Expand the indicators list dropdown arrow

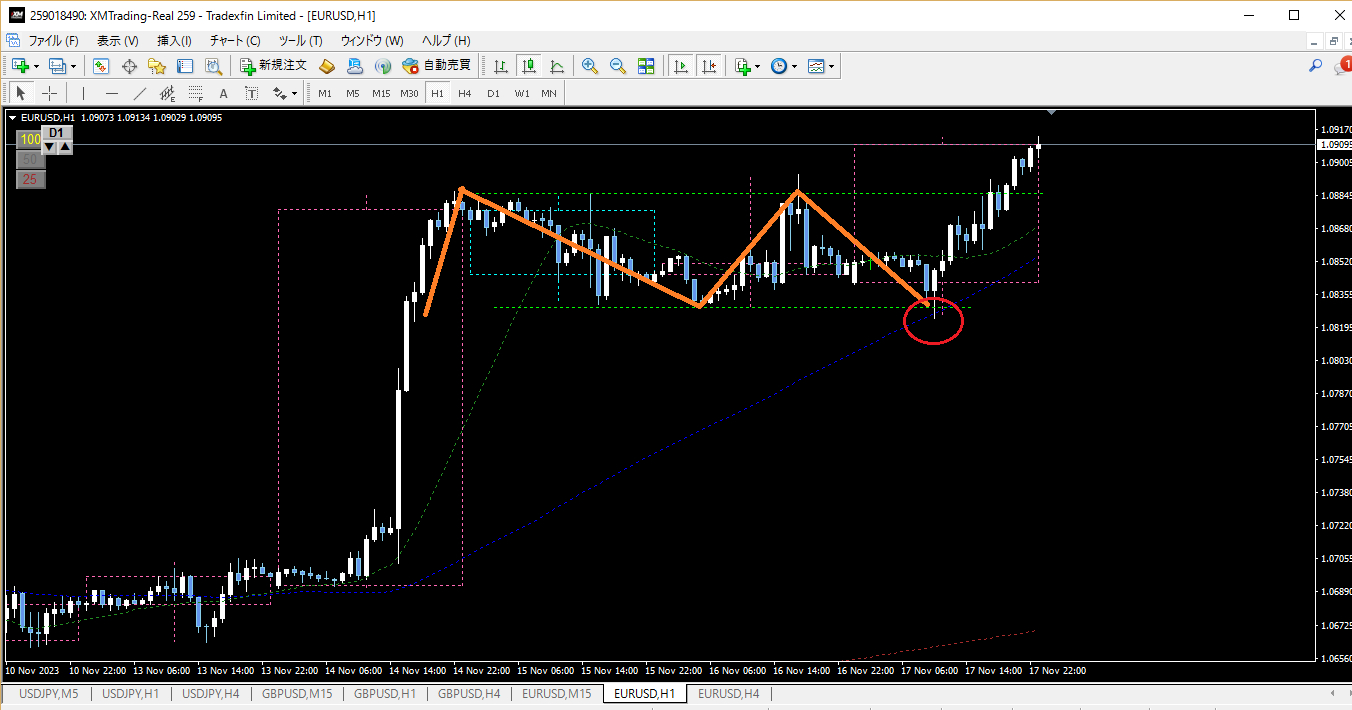click(x=758, y=66)
